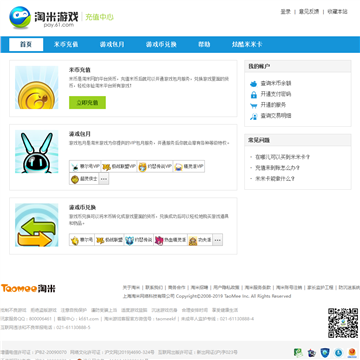Open the 帮助 help tab
The height and width of the screenshot is (360, 360).
pyautogui.click(x=204, y=45)
